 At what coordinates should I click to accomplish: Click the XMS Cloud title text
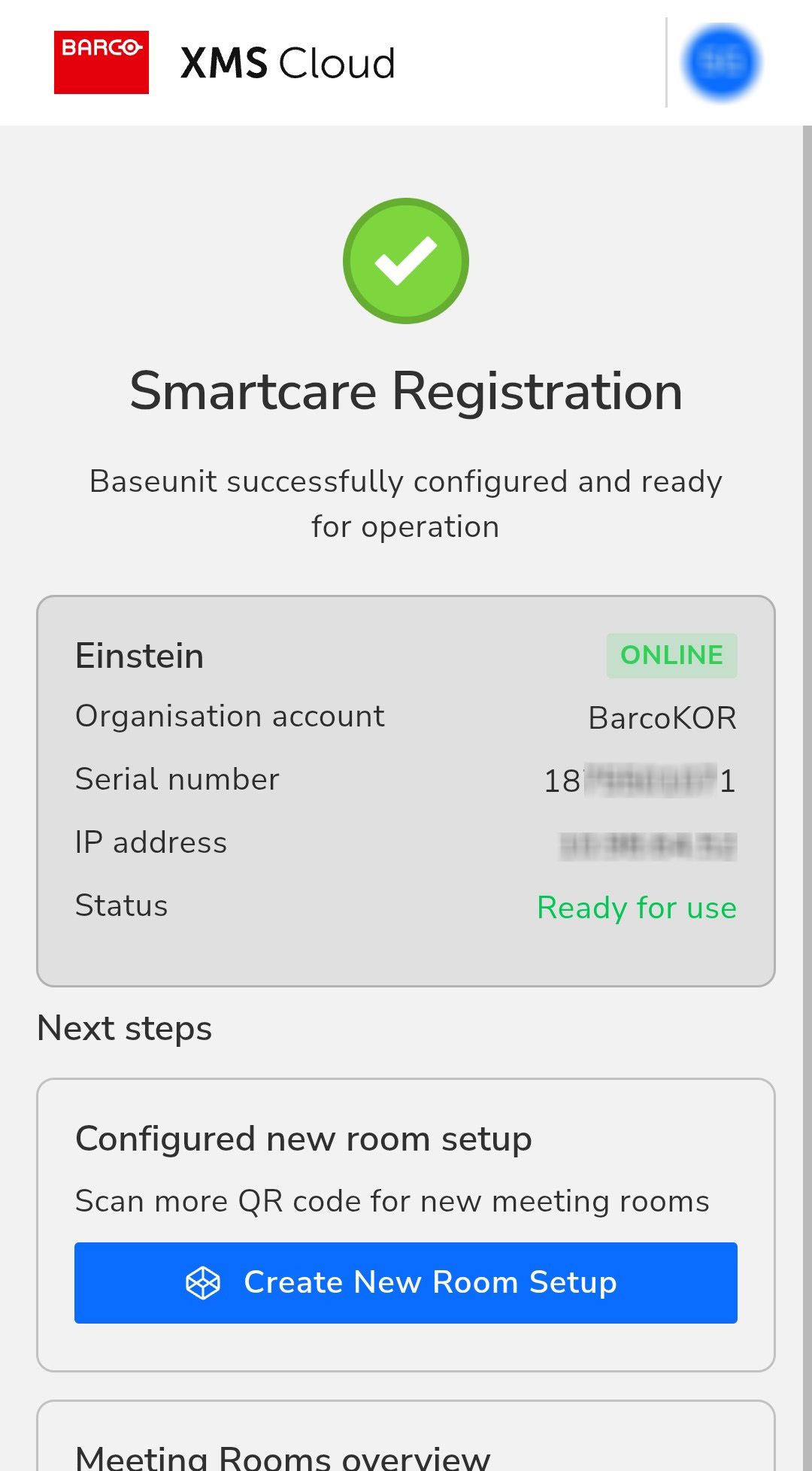point(288,63)
